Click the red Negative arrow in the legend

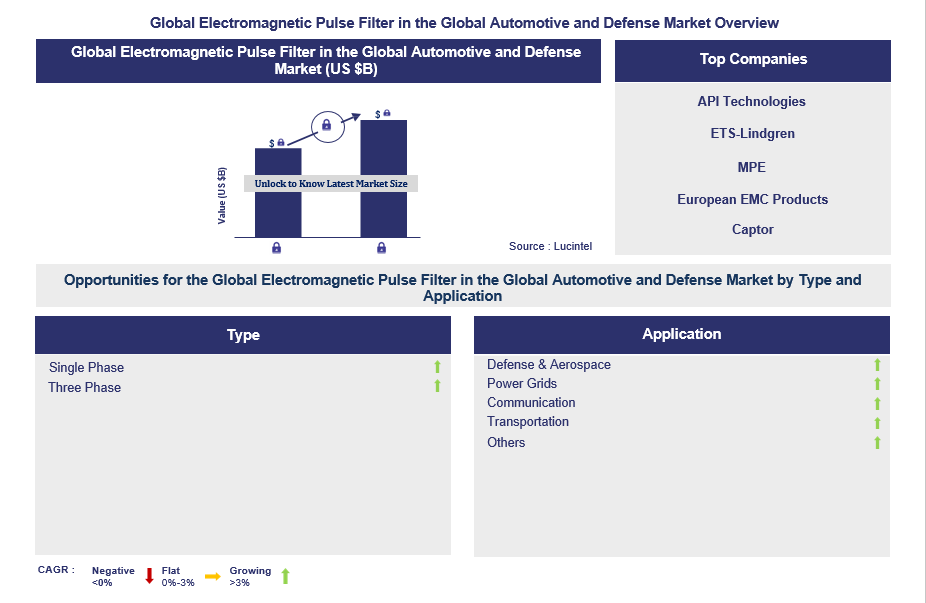pos(149,576)
